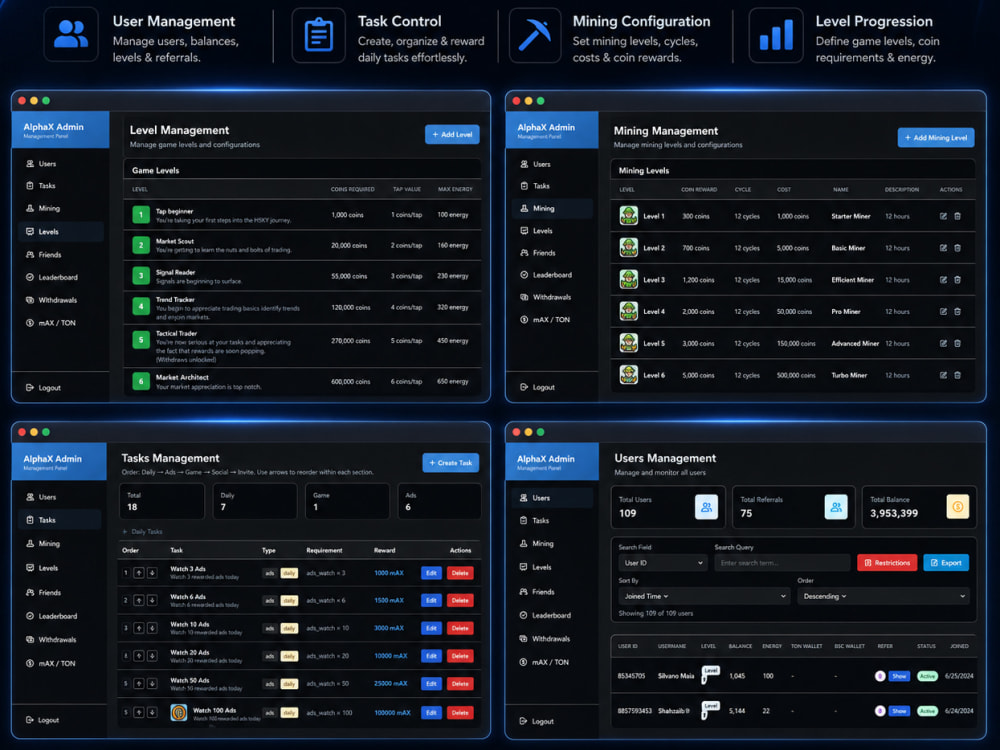The width and height of the screenshot is (1000, 750).
Task: Click Show button in Silvano Maia row
Action: click(899, 676)
